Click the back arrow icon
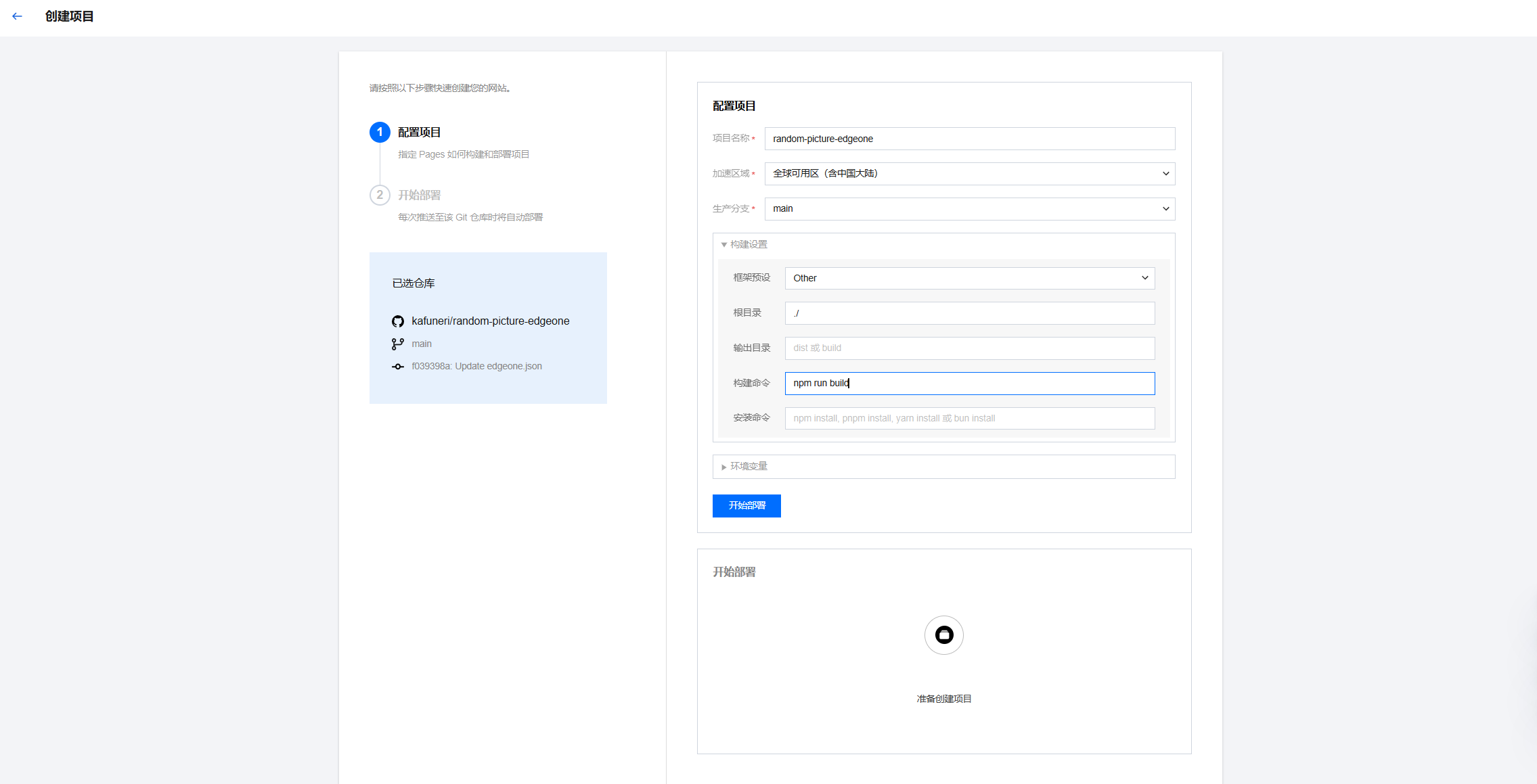Viewport: 1537px width, 784px height. point(17,16)
